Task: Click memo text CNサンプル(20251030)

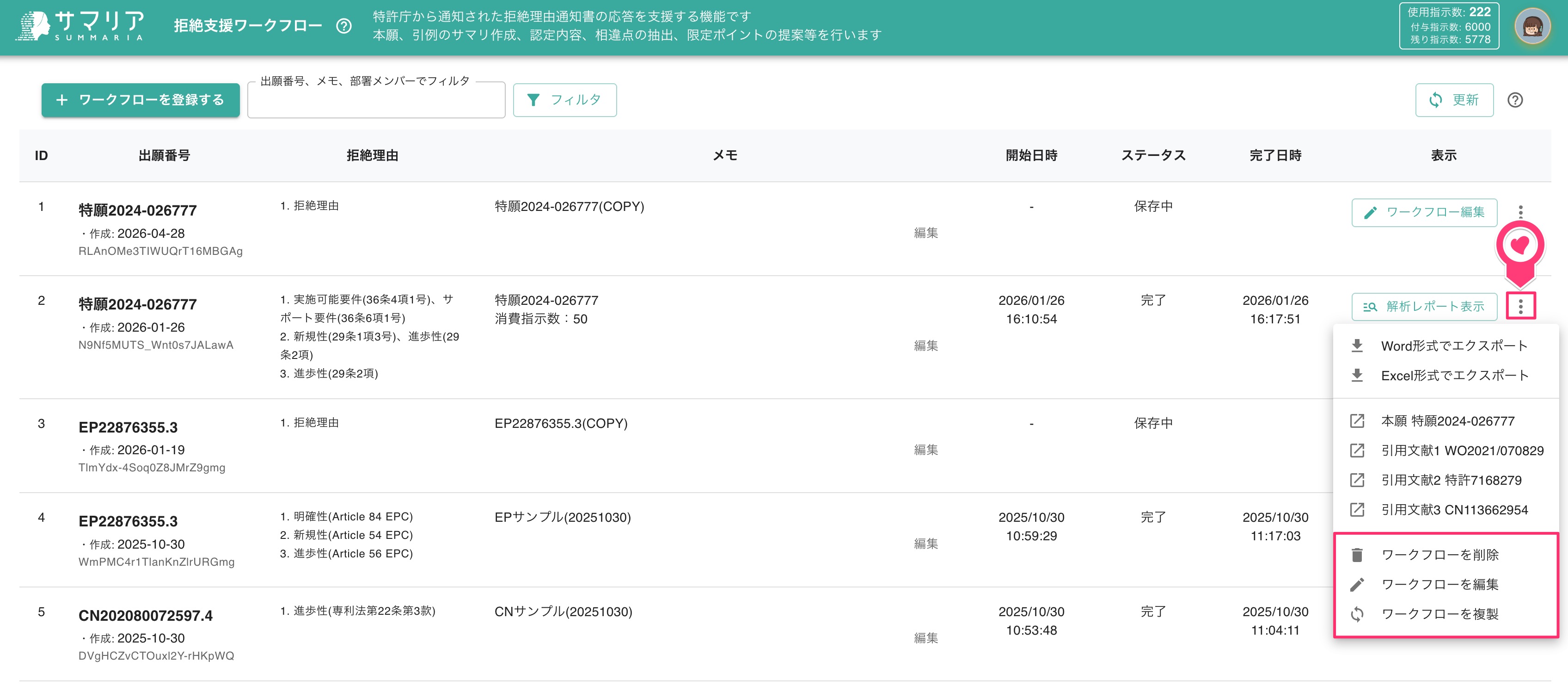Action: tap(563, 612)
